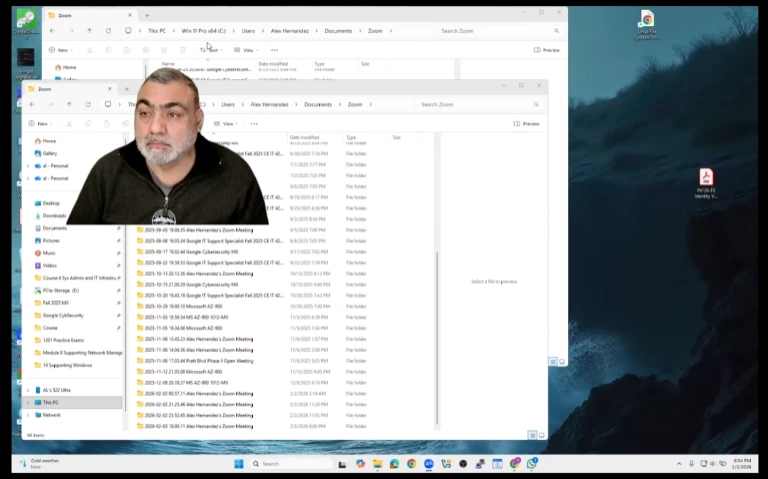The height and width of the screenshot is (479, 768).
Task: Open the View dropdown in the rear window
Action: 246,50
